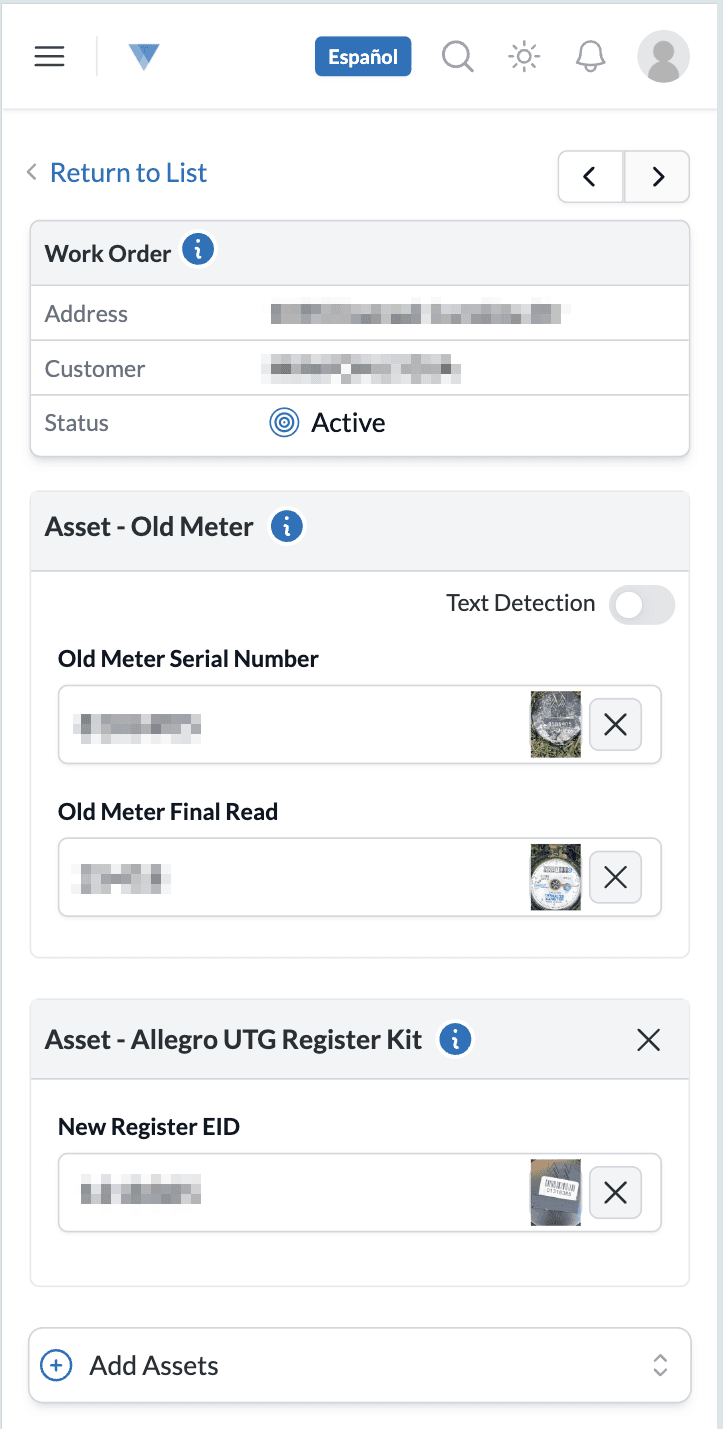The width and height of the screenshot is (723, 1429).
Task: Click the Allegro UTG Register Kit info icon
Action: point(455,1039)
